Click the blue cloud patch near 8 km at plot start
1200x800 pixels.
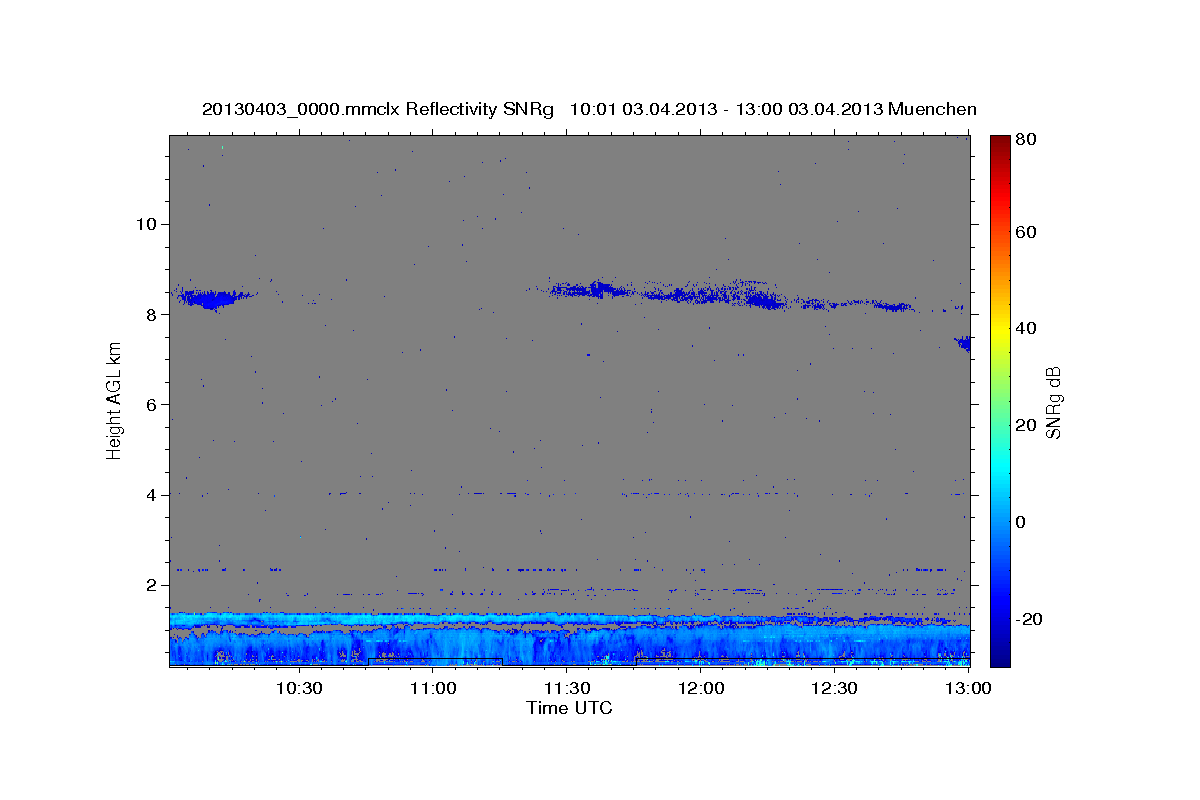[x=212, y=297]
